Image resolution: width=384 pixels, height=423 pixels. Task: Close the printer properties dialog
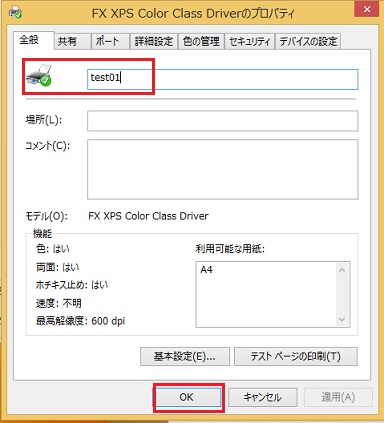coord(367,10)
